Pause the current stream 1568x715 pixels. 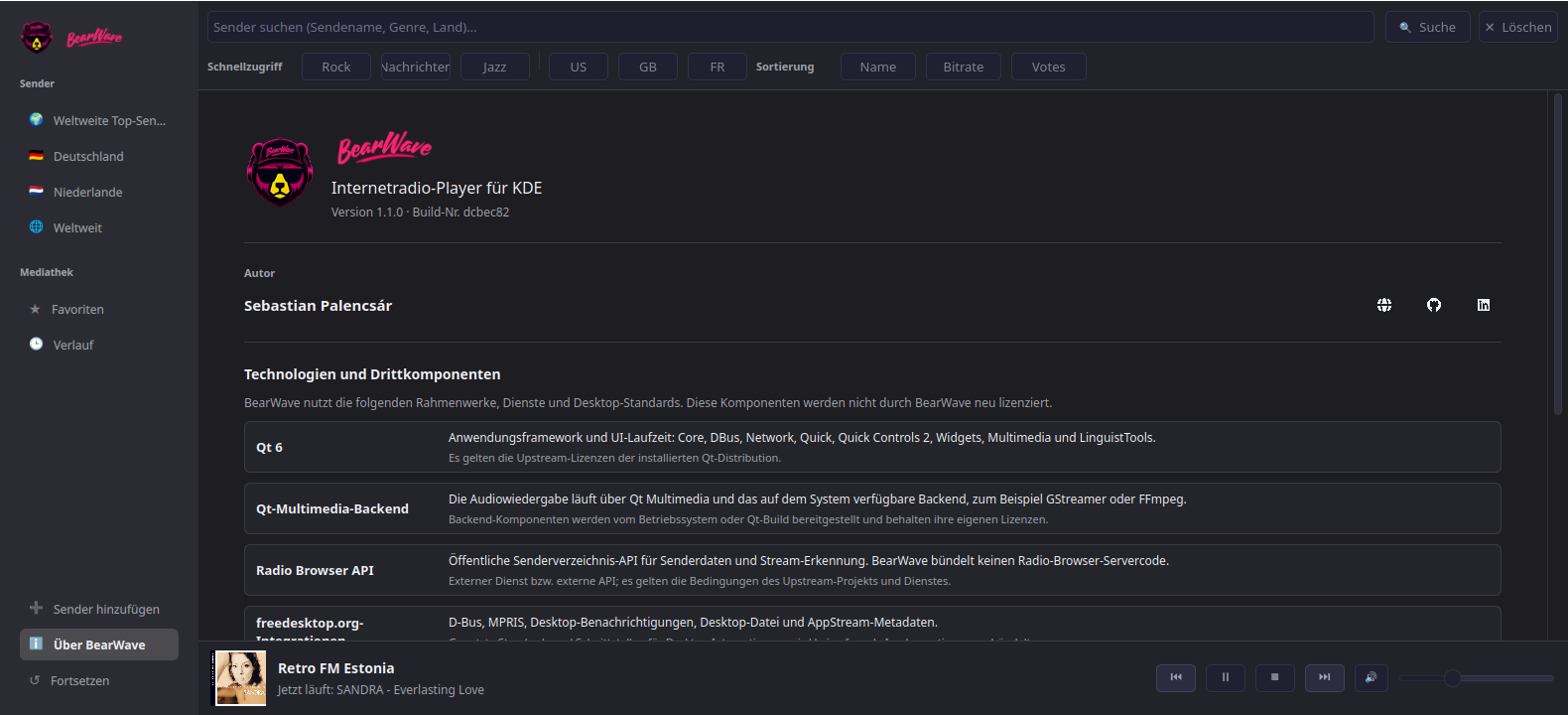coord(1226,677)
